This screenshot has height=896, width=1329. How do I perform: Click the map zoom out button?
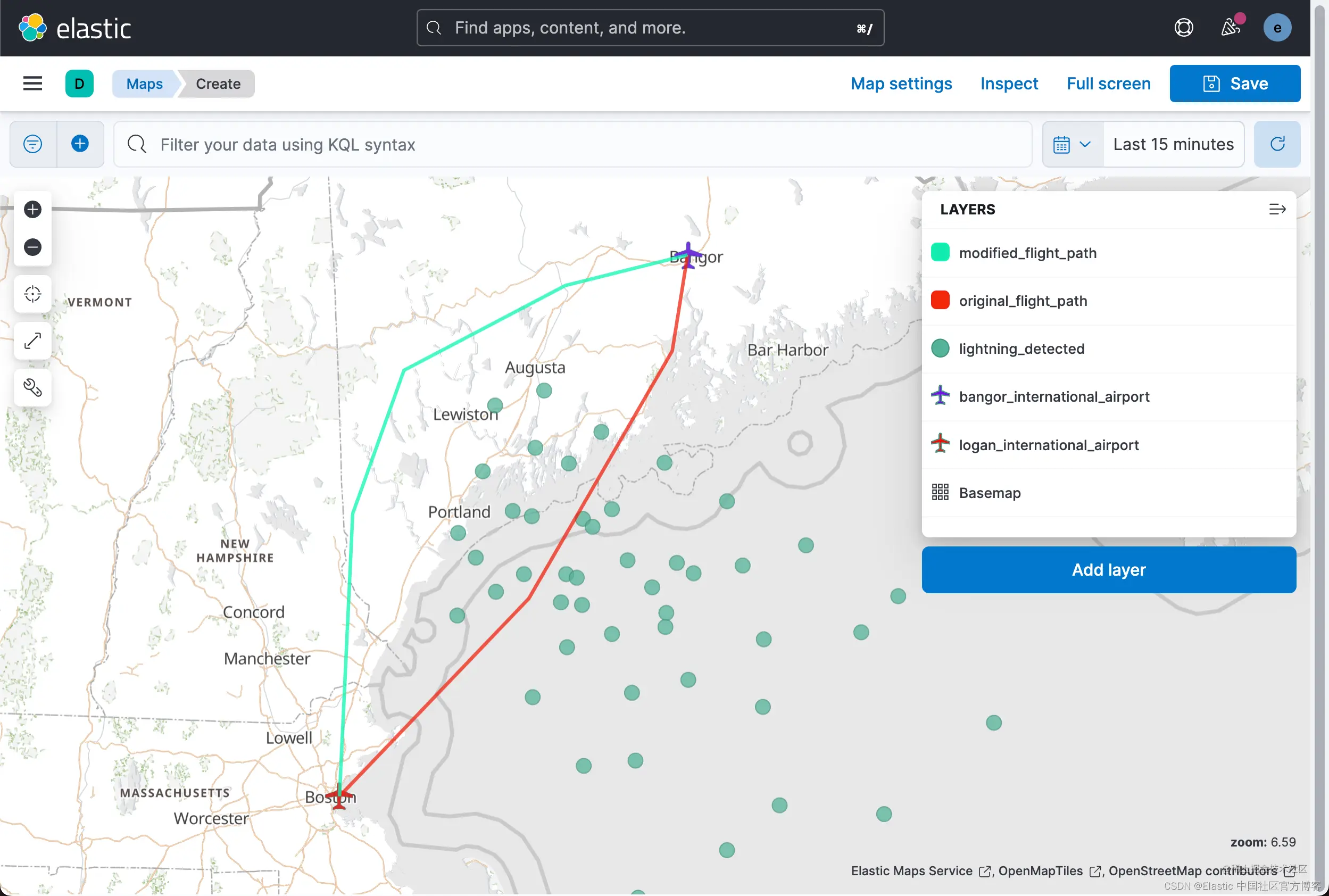(32, 247)
